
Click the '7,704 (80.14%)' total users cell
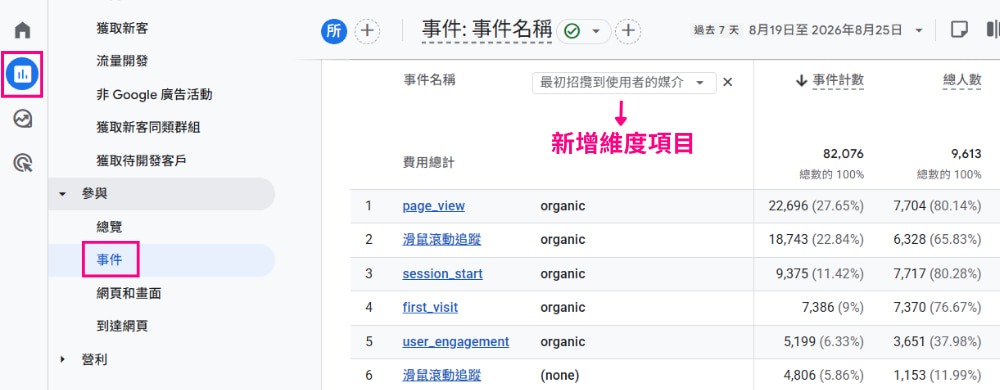point(938,206)
